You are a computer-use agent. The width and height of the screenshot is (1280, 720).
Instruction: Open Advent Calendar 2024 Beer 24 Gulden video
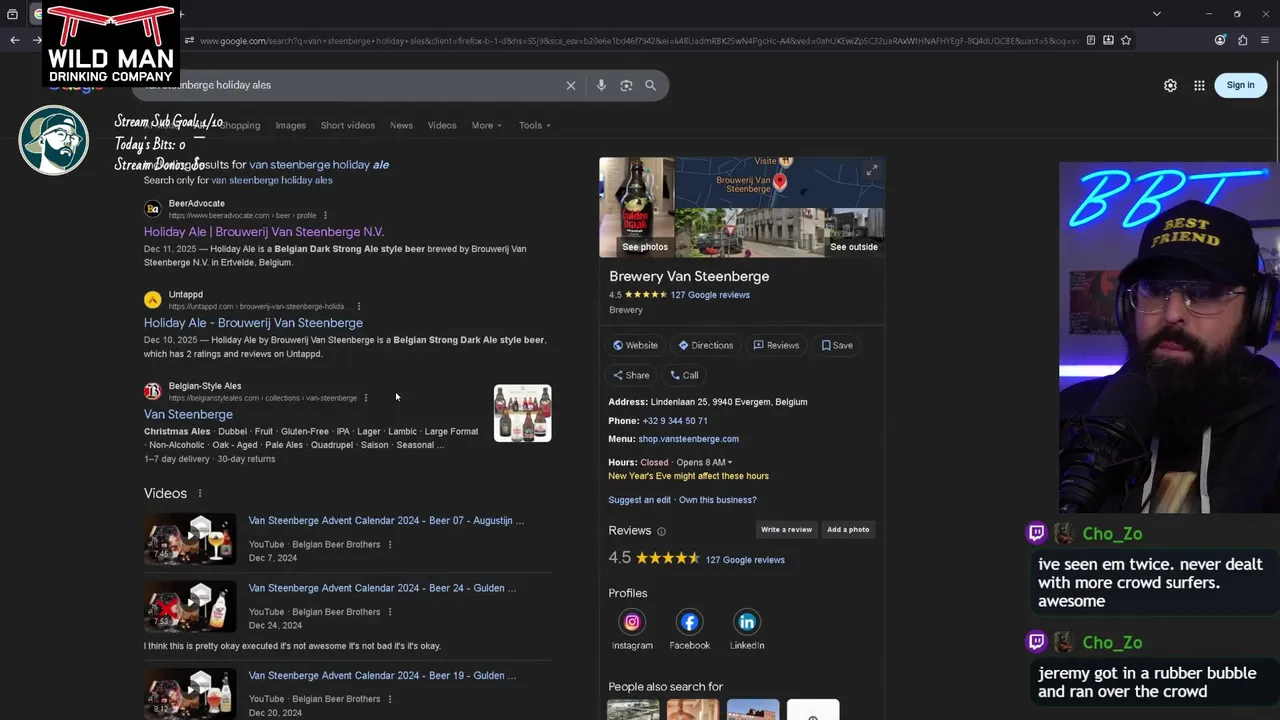[x=382, y=588]
